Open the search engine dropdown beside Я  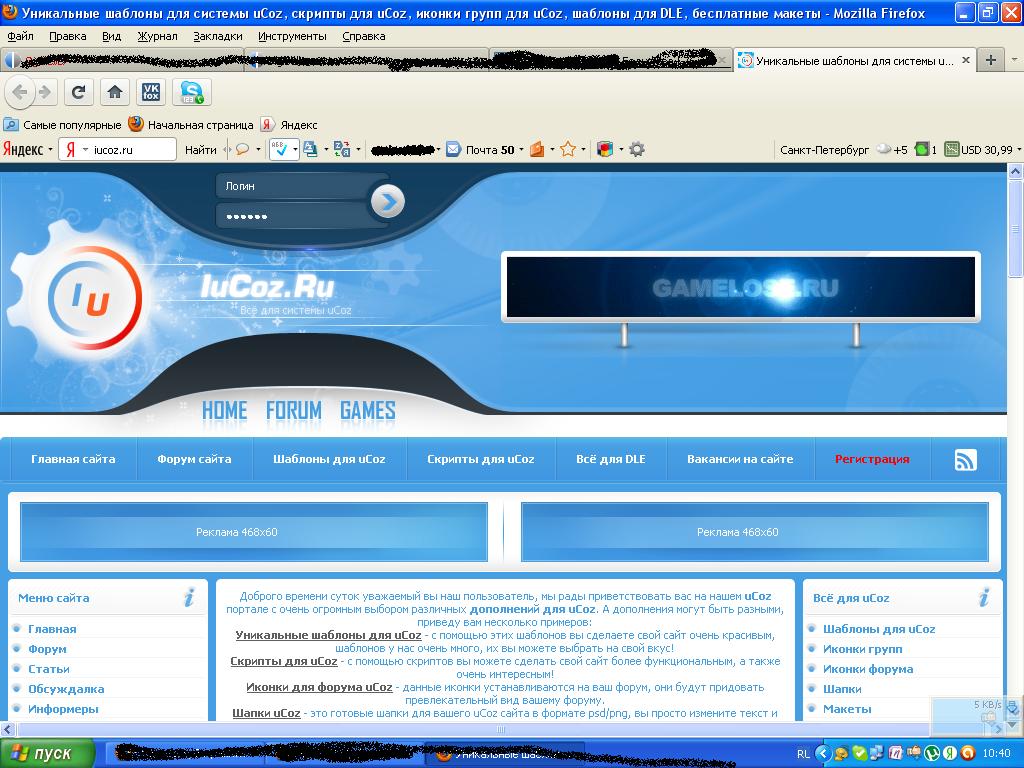pyautogui.click(x=86, y=150)
